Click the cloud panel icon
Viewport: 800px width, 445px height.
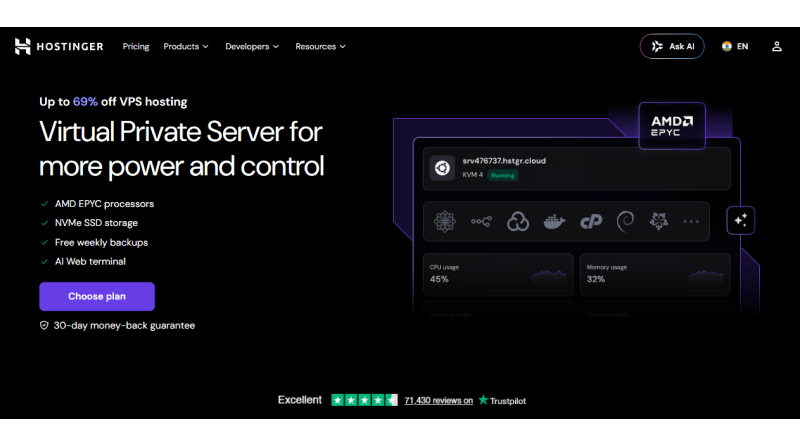point(517,221)
